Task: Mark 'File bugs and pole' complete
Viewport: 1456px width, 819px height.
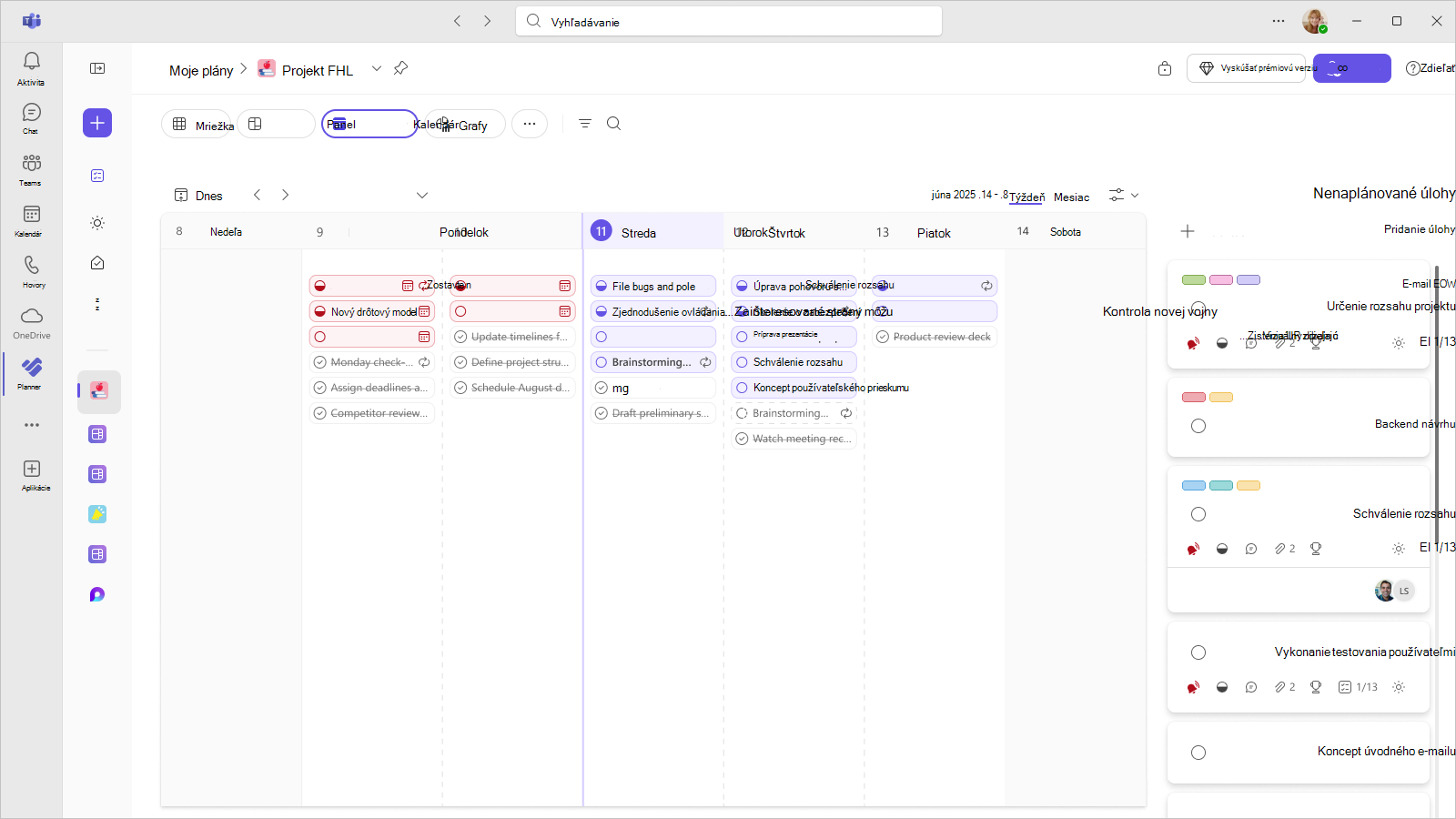Action: (x=602, y=286)
